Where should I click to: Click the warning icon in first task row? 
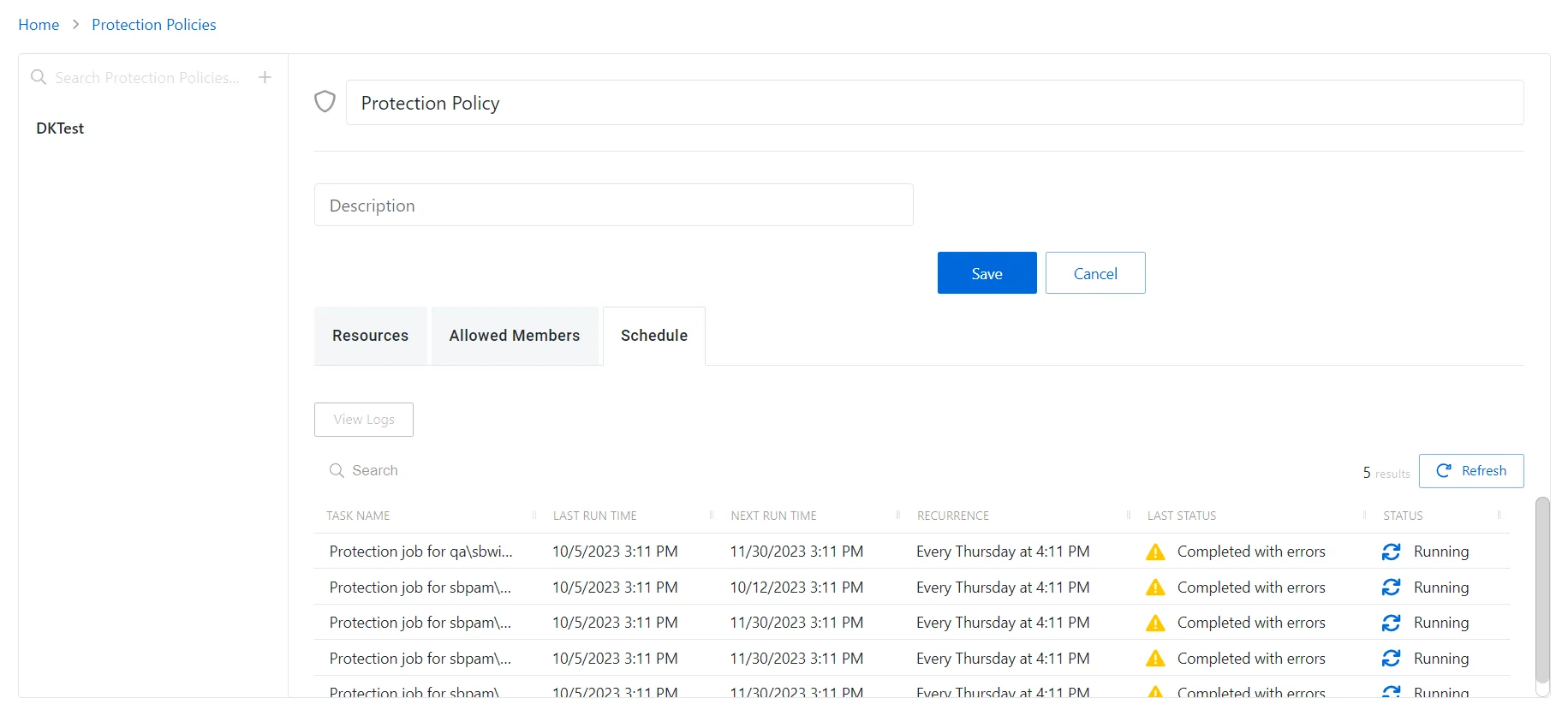(1155, 552)
